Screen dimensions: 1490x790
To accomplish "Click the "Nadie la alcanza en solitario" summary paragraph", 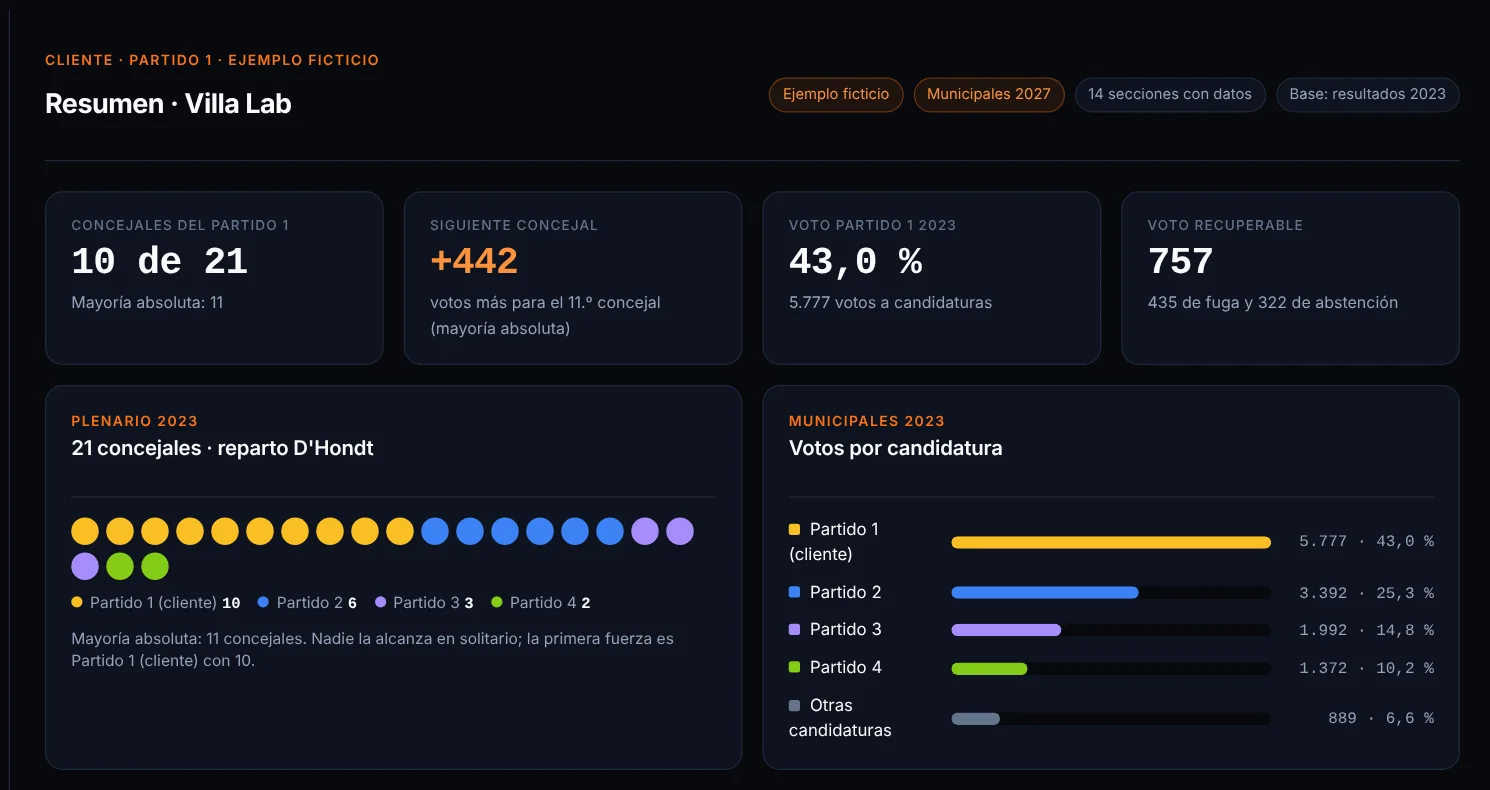I will (373, 649).
